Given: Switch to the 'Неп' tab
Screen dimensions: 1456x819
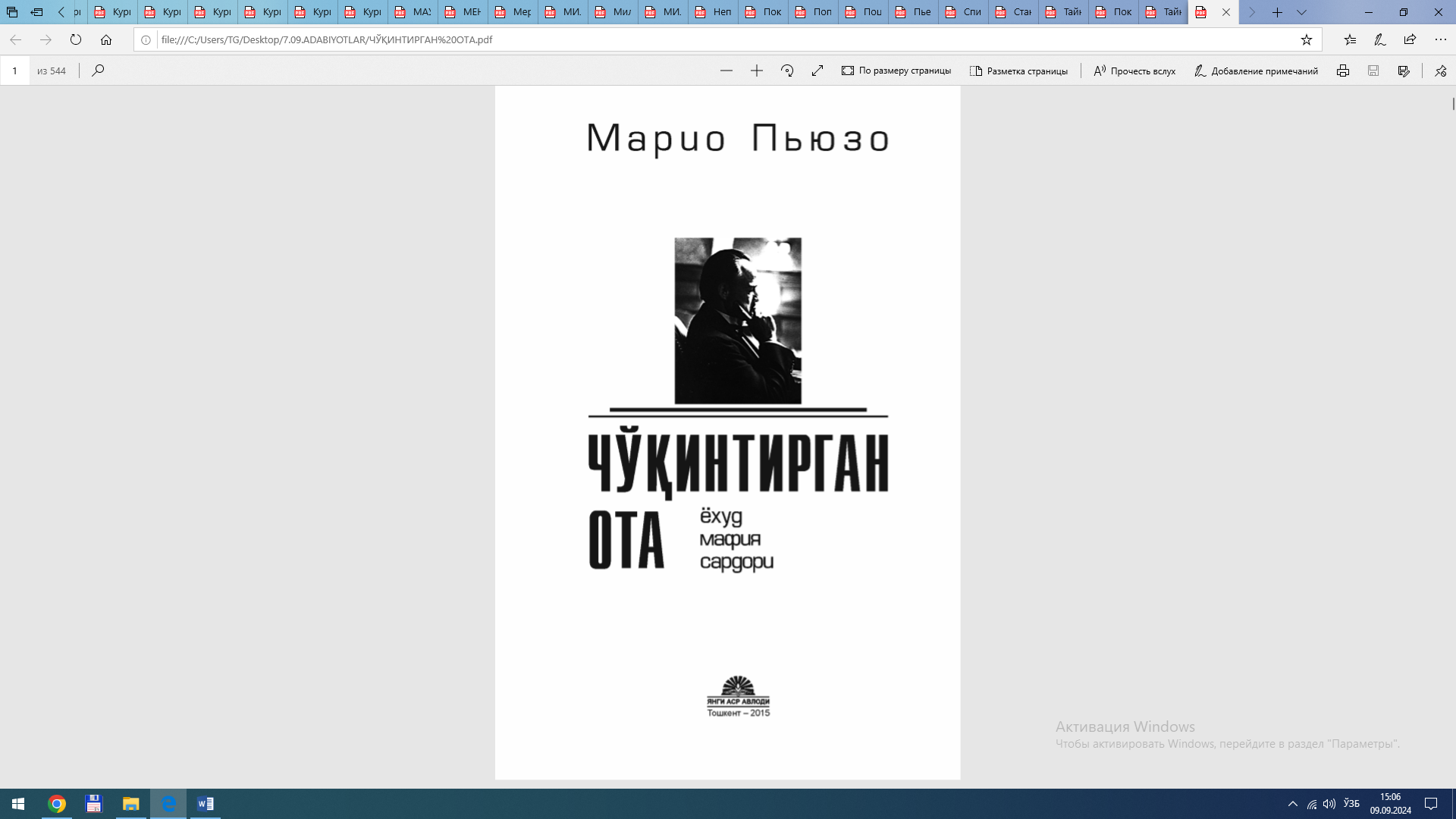Looking at the screenshot, I should tap(714, 12).
